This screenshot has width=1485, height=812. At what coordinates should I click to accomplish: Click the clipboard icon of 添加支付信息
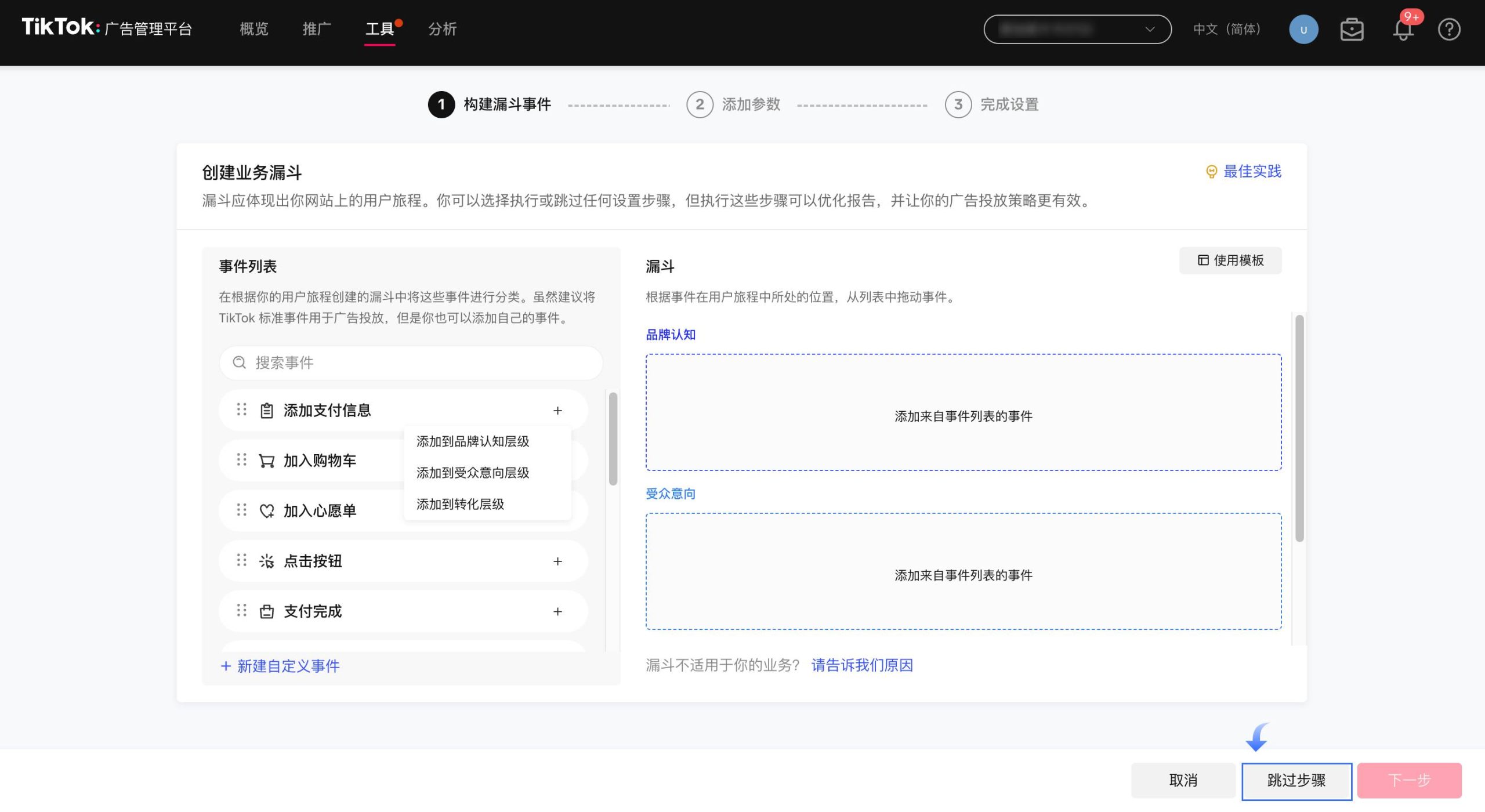point(266,411)
